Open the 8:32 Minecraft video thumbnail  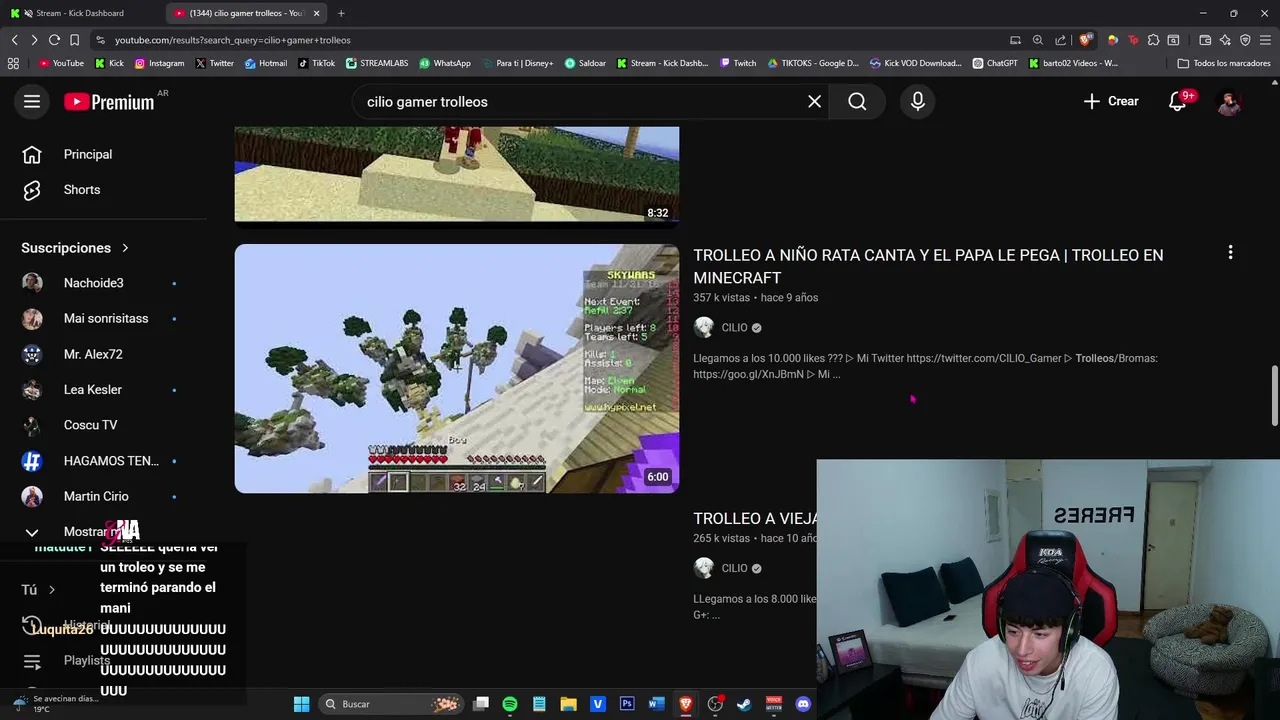coord(457,174)
